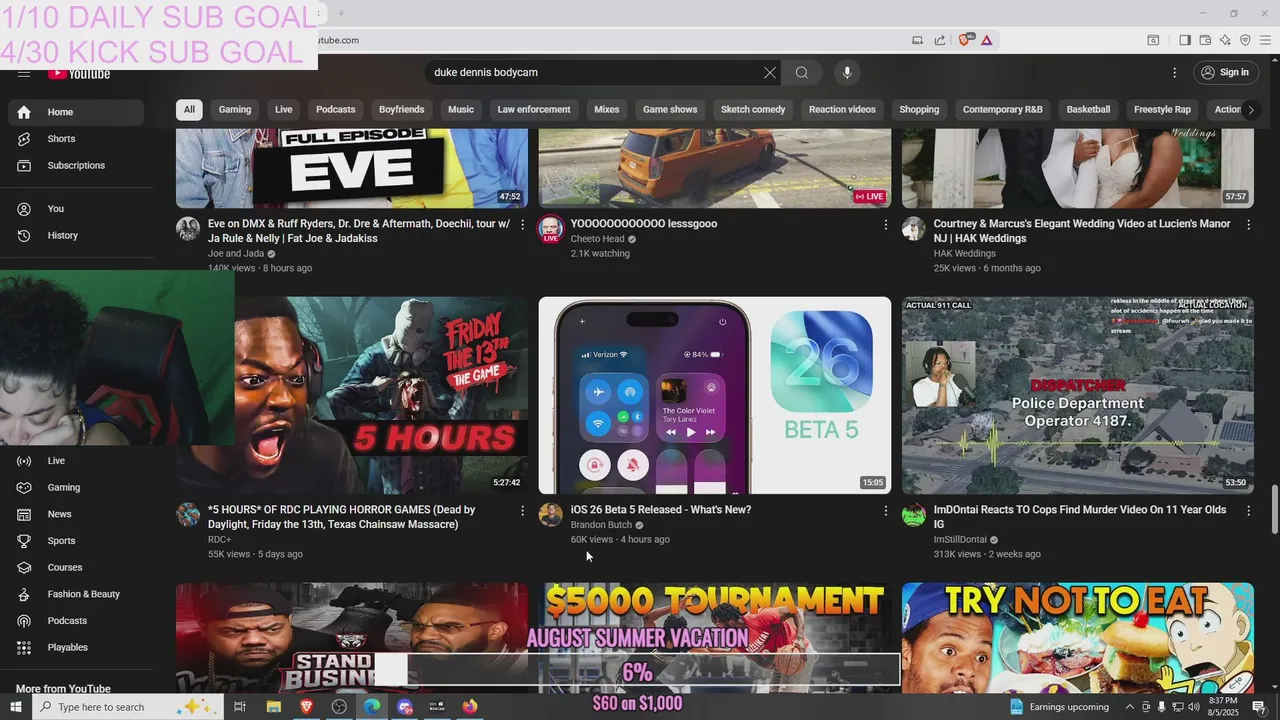Click the magnifier search button
Image resolution: width=1280 pixels, height=720 pixels.
[801, 73]
